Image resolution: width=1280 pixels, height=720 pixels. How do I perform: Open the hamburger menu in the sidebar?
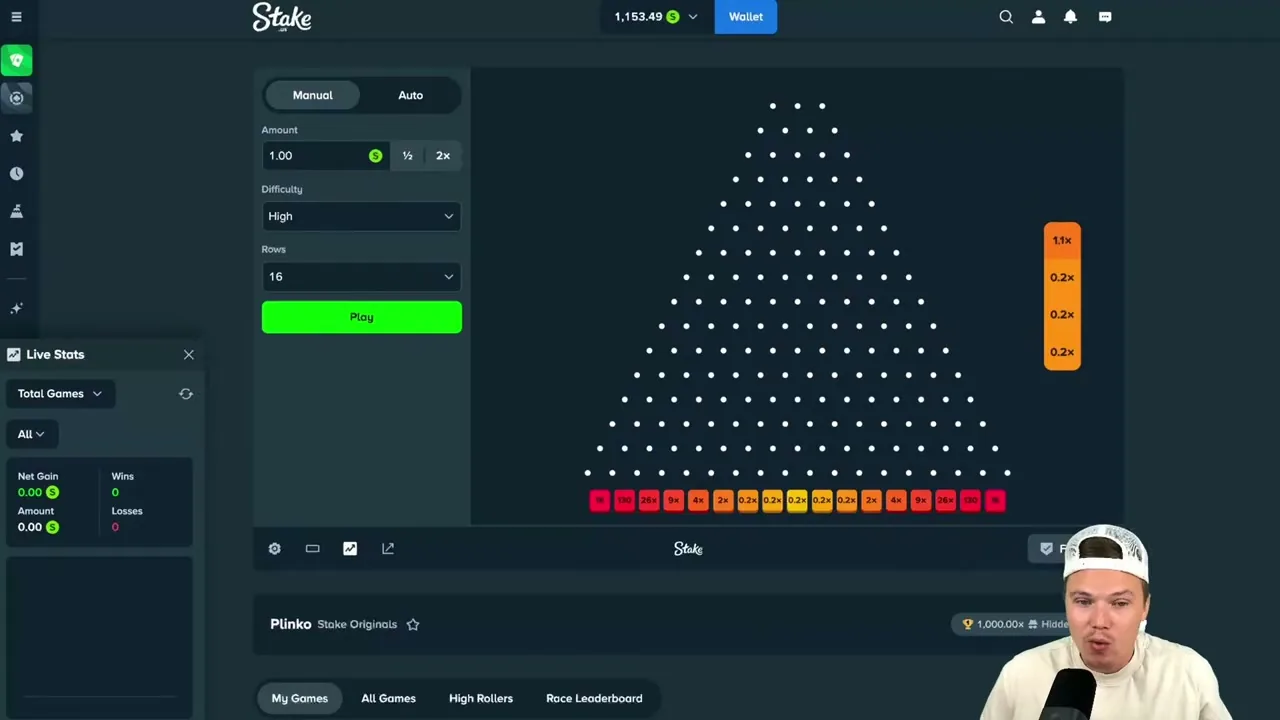coord(16,17)
